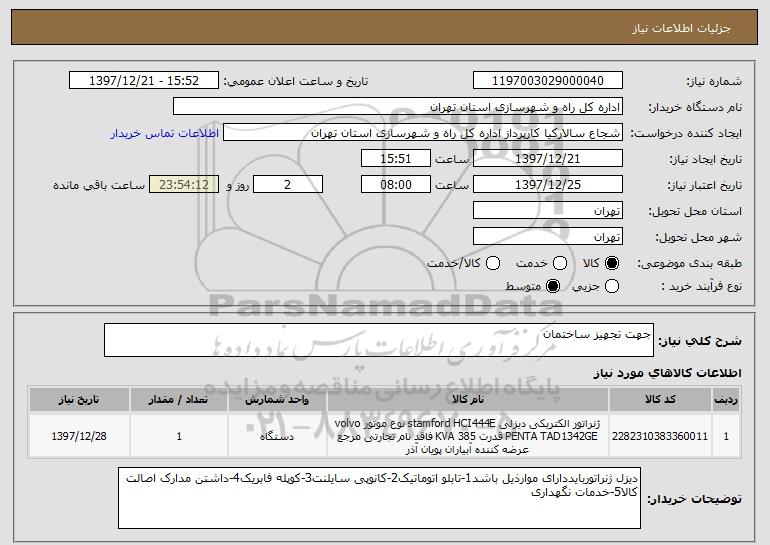
Task: Click the تاریخ نیاز column header
Action: (79, 400)
